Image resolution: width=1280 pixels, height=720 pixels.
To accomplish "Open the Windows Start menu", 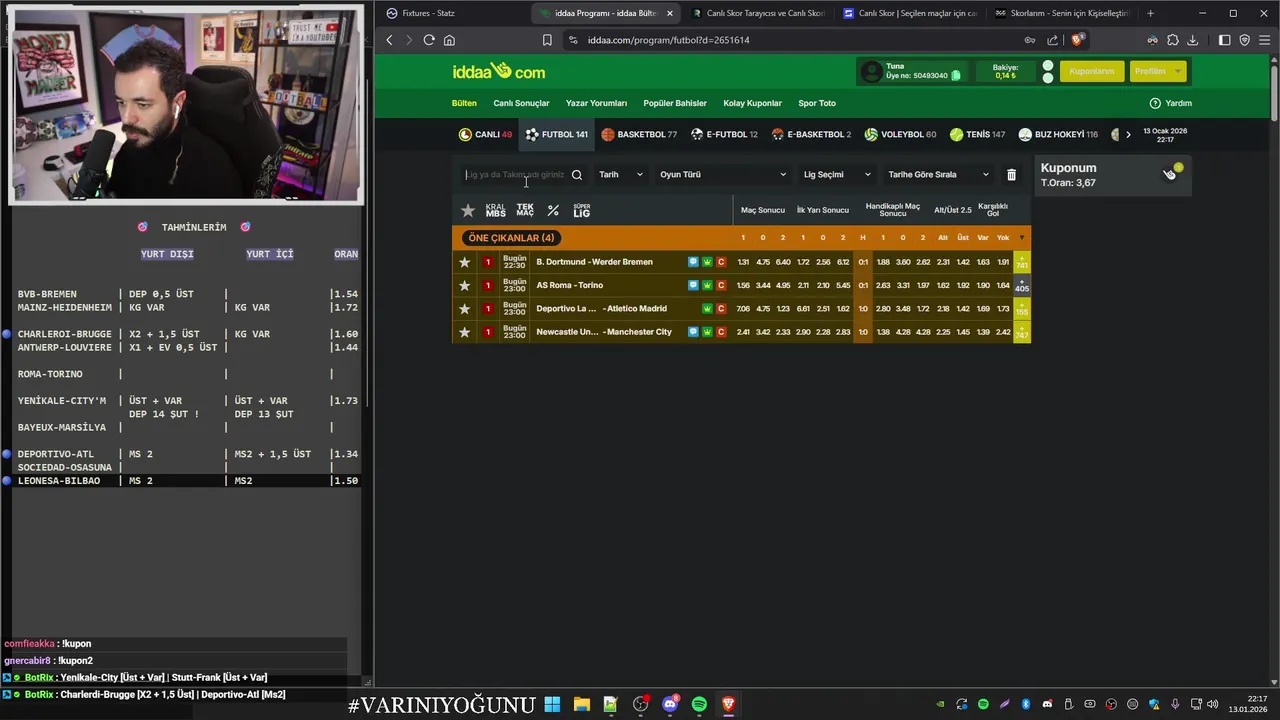I will [x=552, y=704].
